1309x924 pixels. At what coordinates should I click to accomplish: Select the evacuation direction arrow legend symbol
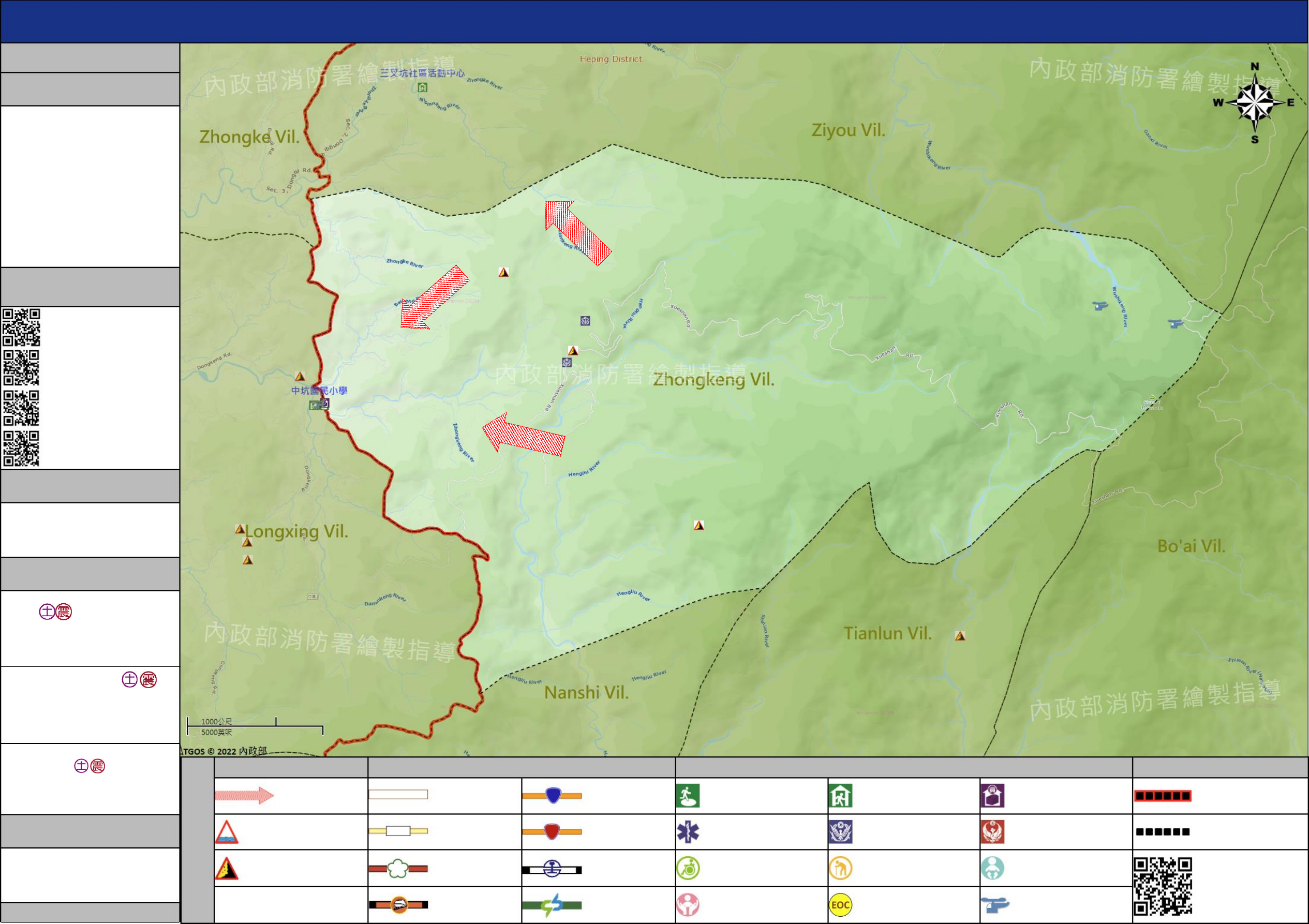tap(244, 796)
